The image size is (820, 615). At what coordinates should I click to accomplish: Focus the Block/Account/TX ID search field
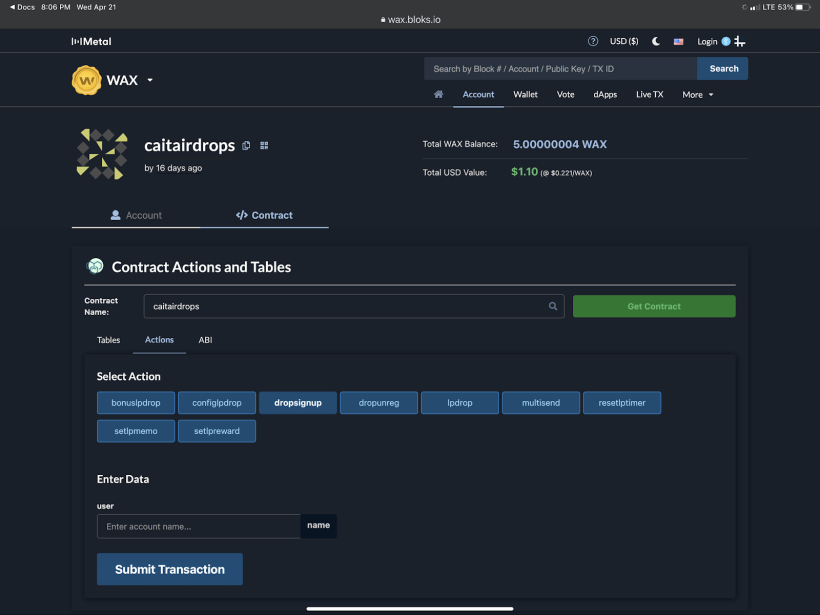coord(560,69)
